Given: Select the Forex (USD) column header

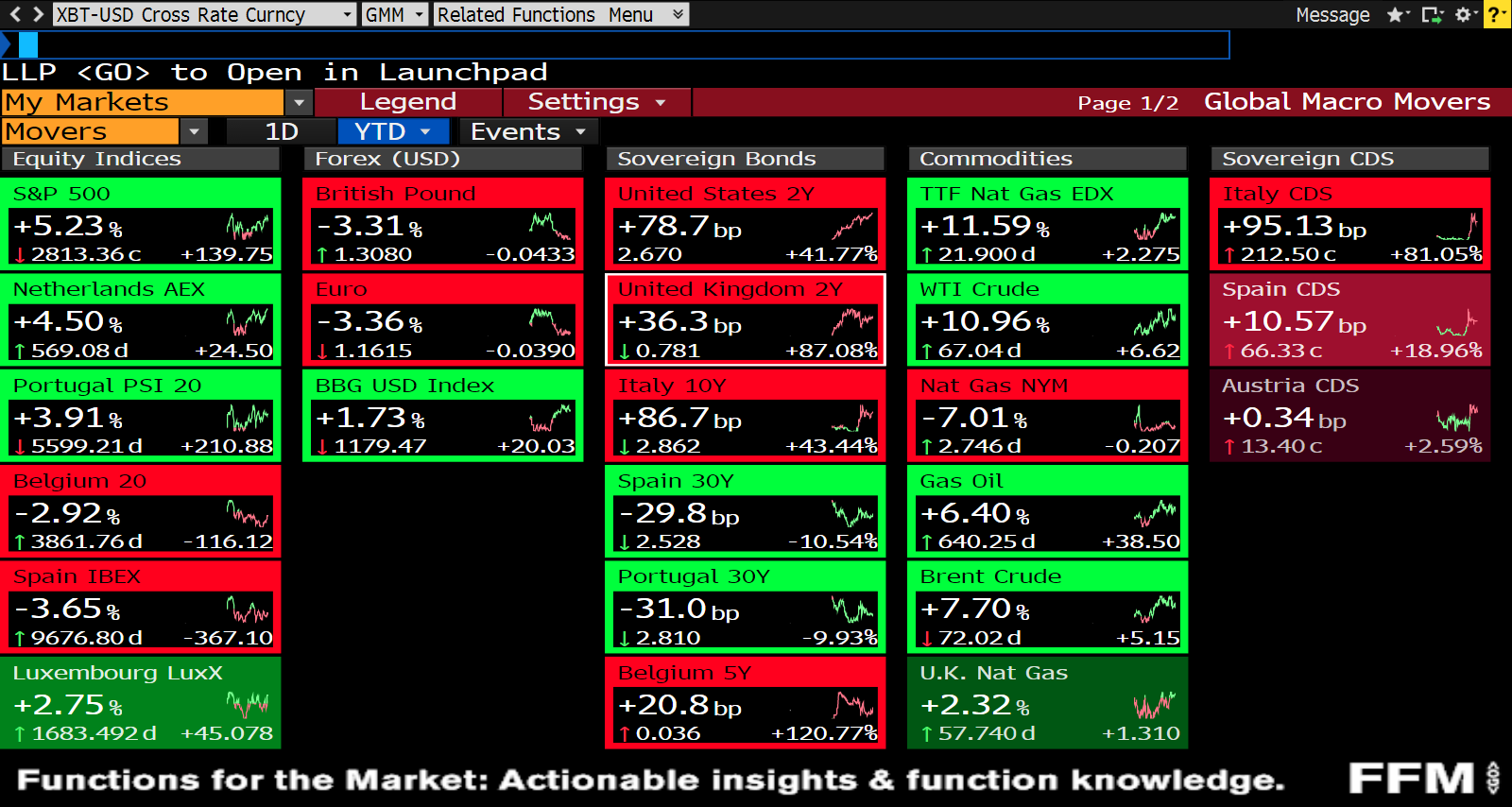Looking at the screenshot, I should [443, 159].
